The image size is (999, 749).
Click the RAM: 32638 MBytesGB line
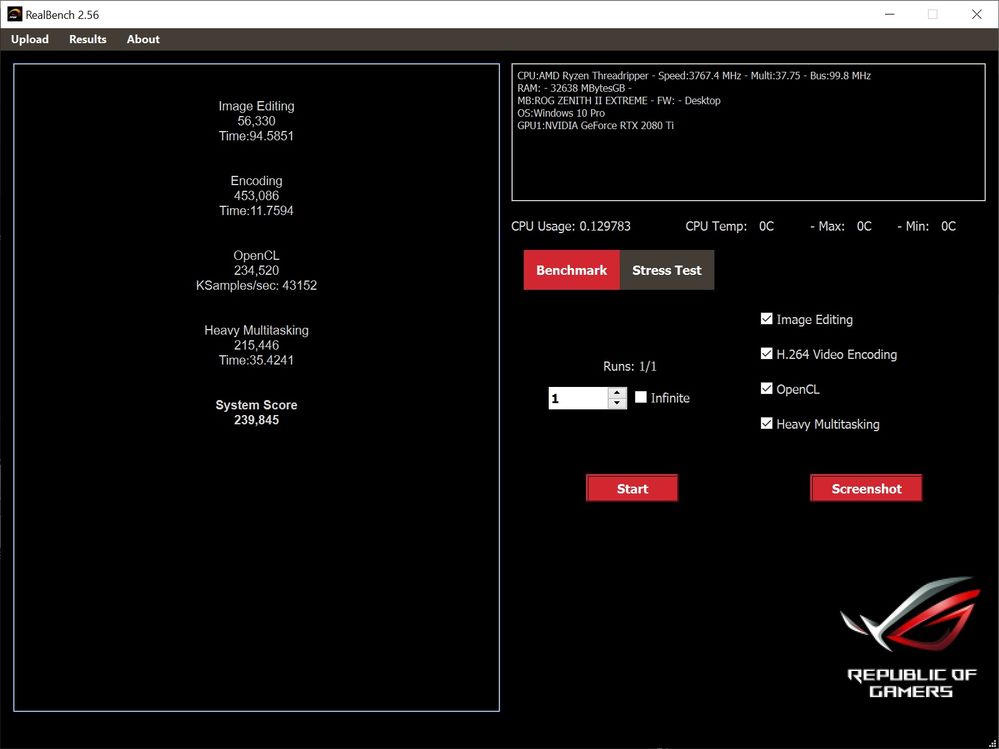click(575, 88)
